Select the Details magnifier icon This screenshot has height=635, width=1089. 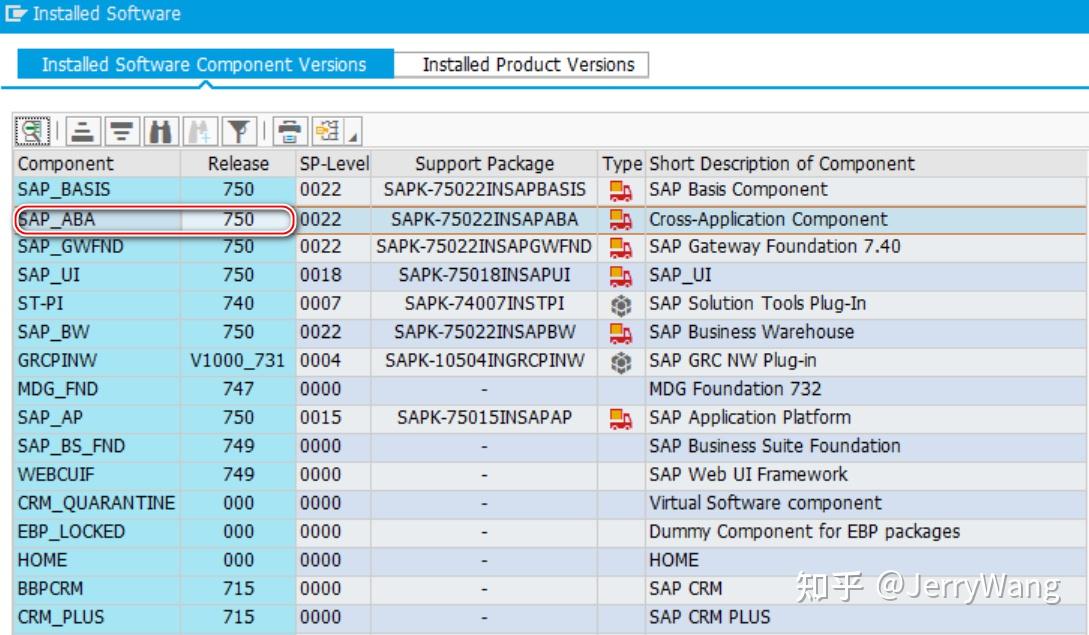pyautogui.click(x=31, y=130)
